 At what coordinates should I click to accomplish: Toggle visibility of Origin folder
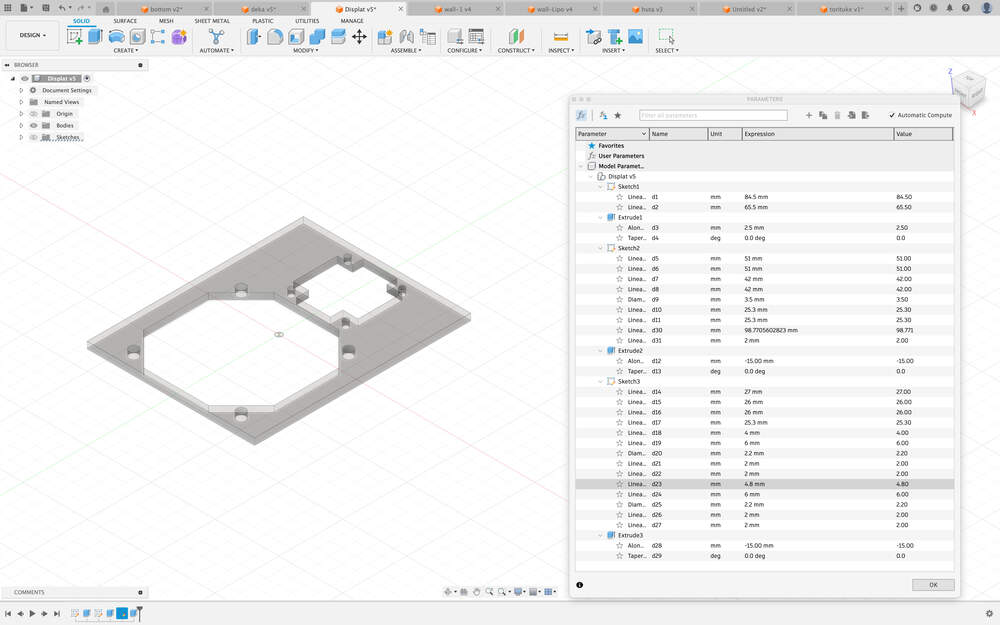(x=34, y=114)
